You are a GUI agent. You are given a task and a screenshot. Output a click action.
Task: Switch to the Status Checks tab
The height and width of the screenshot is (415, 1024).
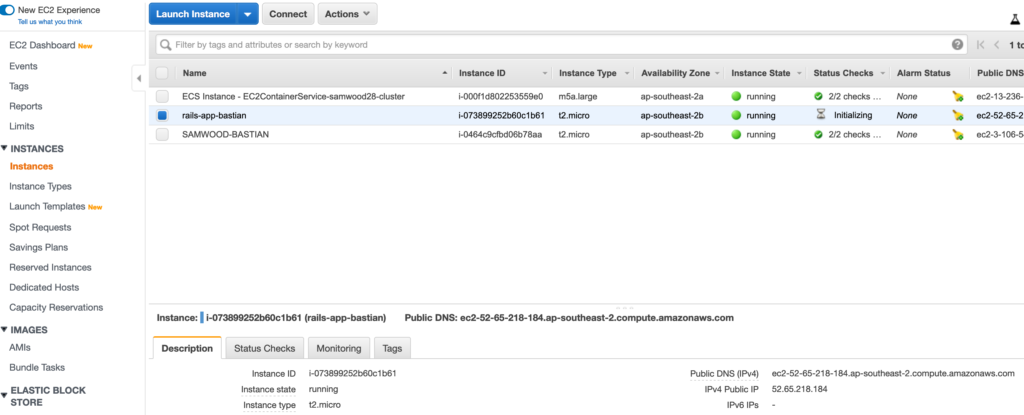[264, 348]
